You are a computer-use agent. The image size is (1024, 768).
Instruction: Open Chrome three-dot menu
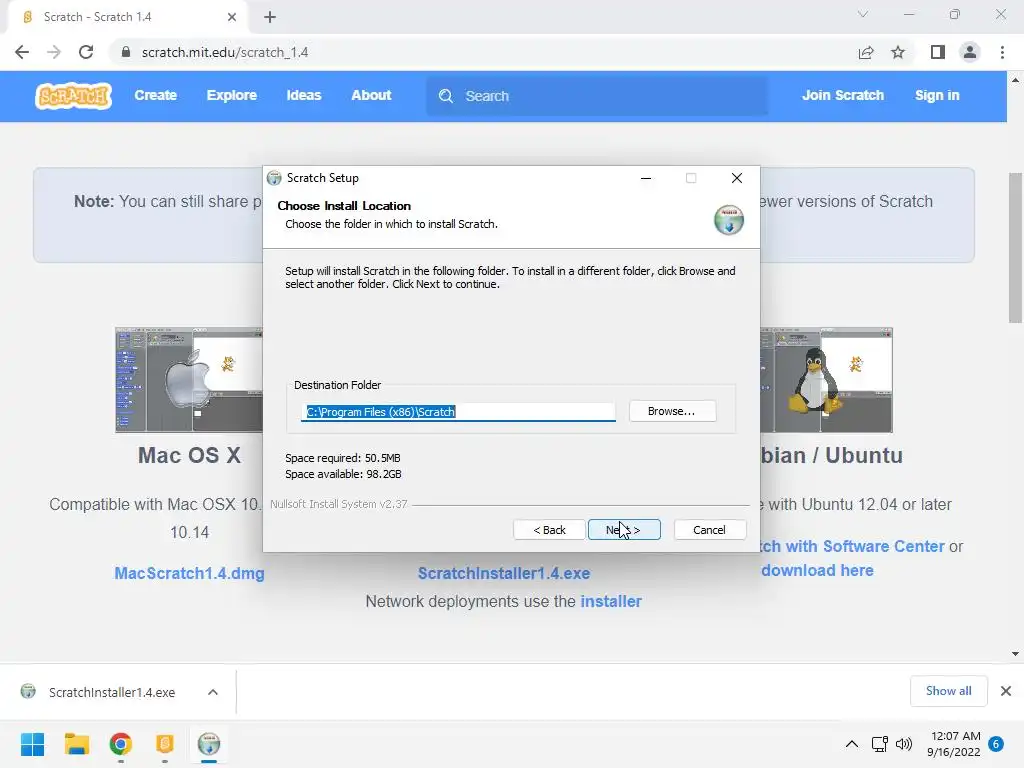1002,52
